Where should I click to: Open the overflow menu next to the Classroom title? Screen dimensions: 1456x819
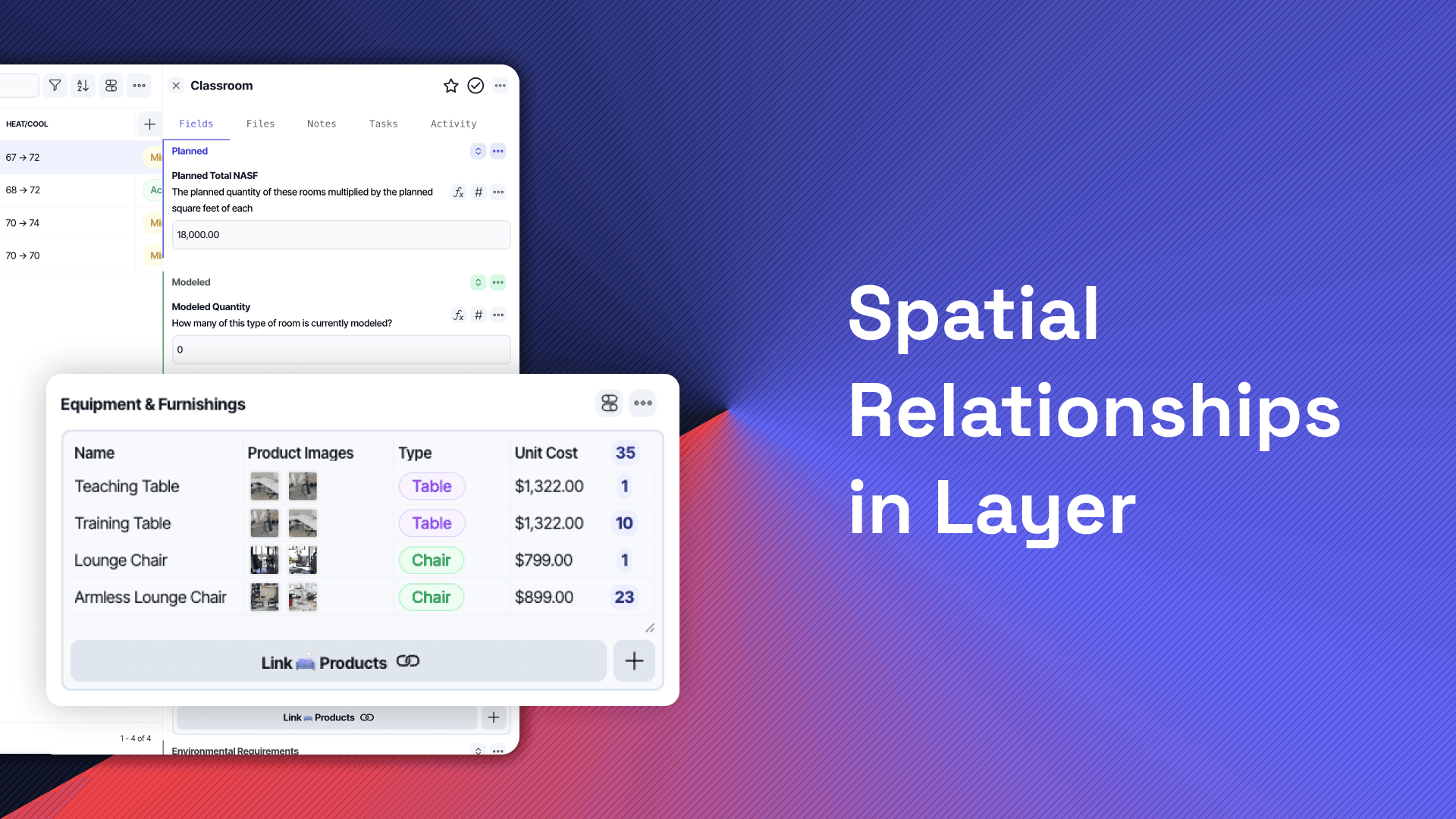click(500, 86)
